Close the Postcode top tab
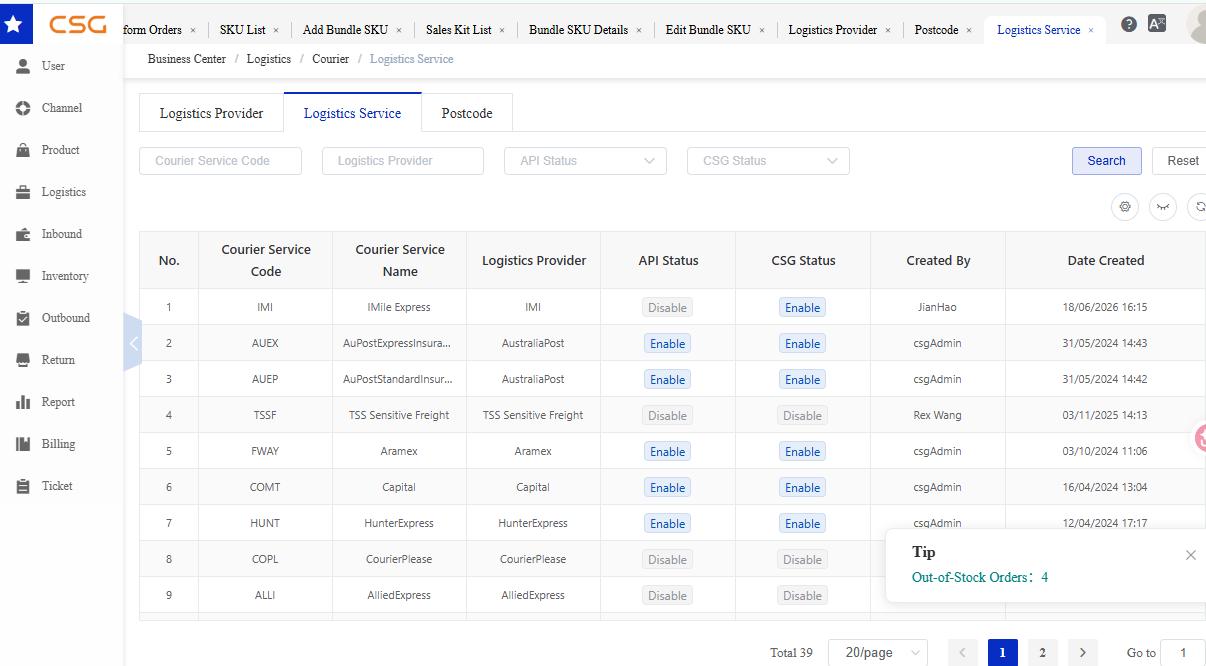The height and width of the screenshot is (666, 1206). click(969, 31)
